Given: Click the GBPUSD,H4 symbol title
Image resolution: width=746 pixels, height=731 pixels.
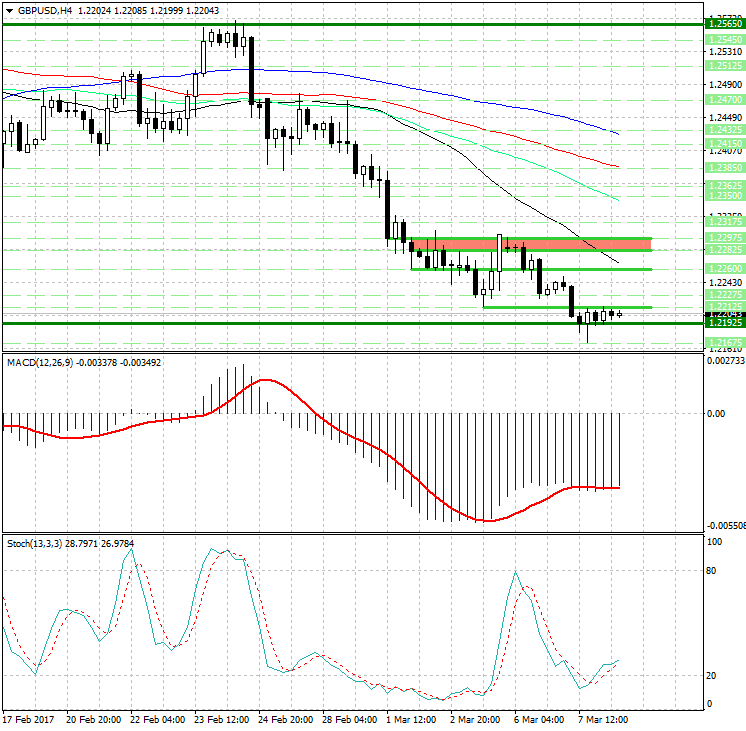Looking at the screenshot, I should (44, 10).
